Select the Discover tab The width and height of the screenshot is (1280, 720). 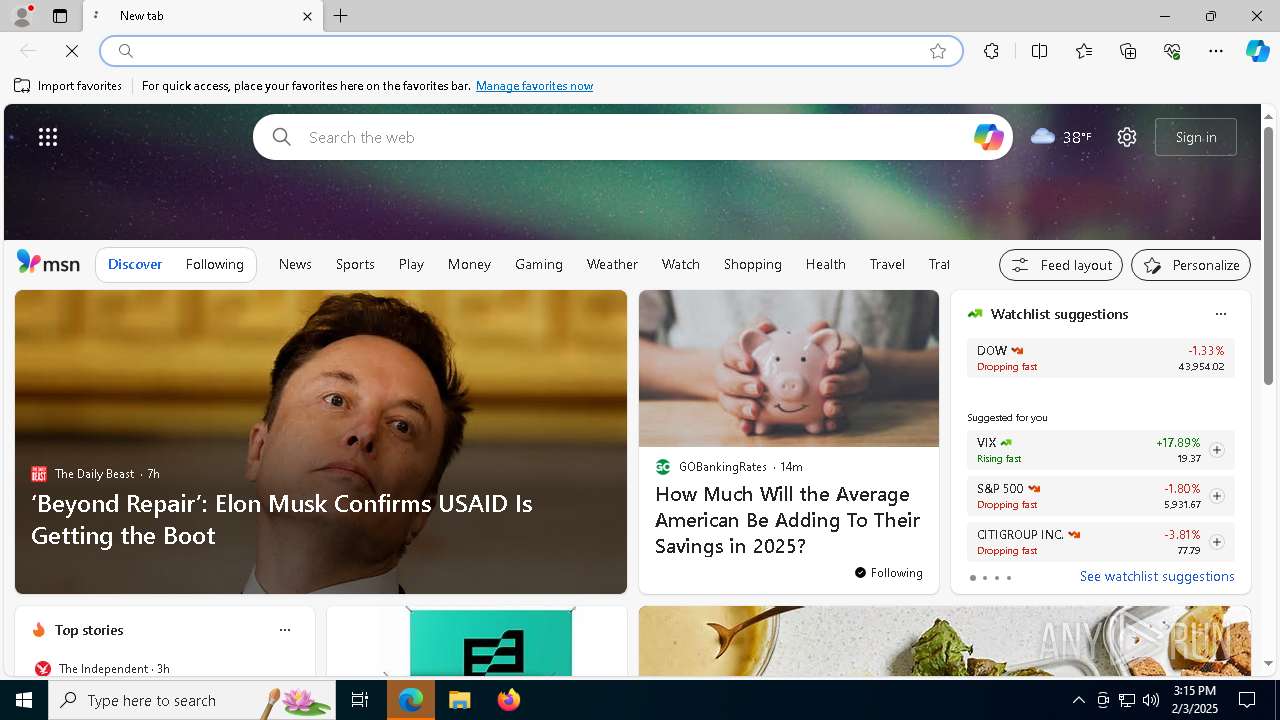(135, 264)
